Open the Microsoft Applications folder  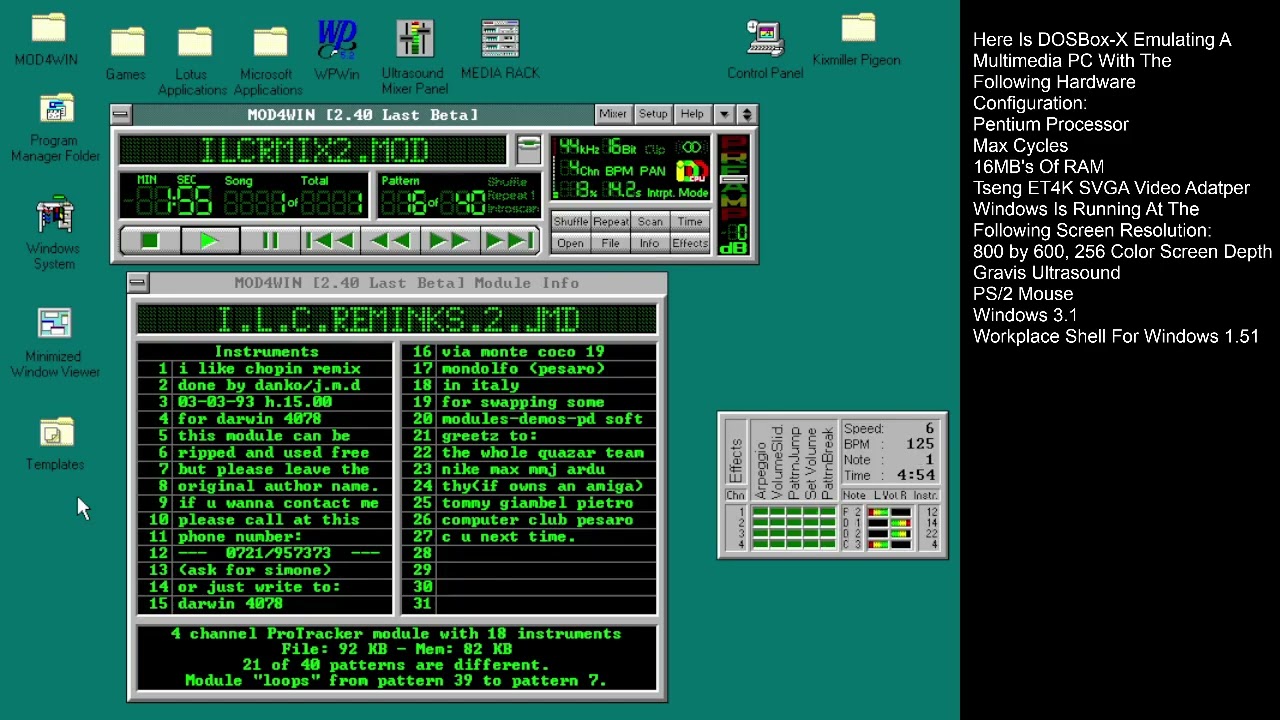pyautogui.click(x=267, y=61)
